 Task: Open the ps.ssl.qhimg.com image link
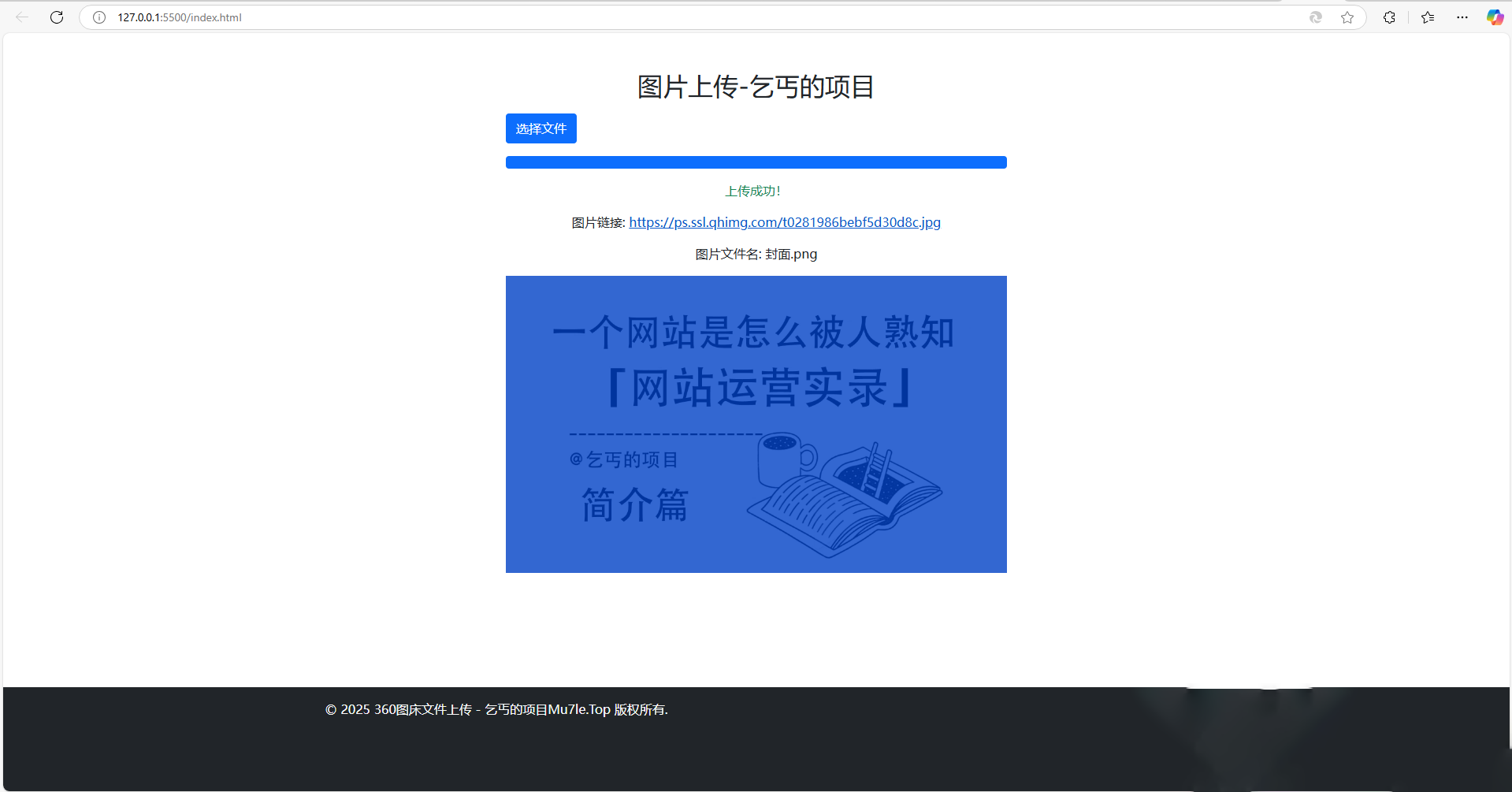click(x=784, y=222)
